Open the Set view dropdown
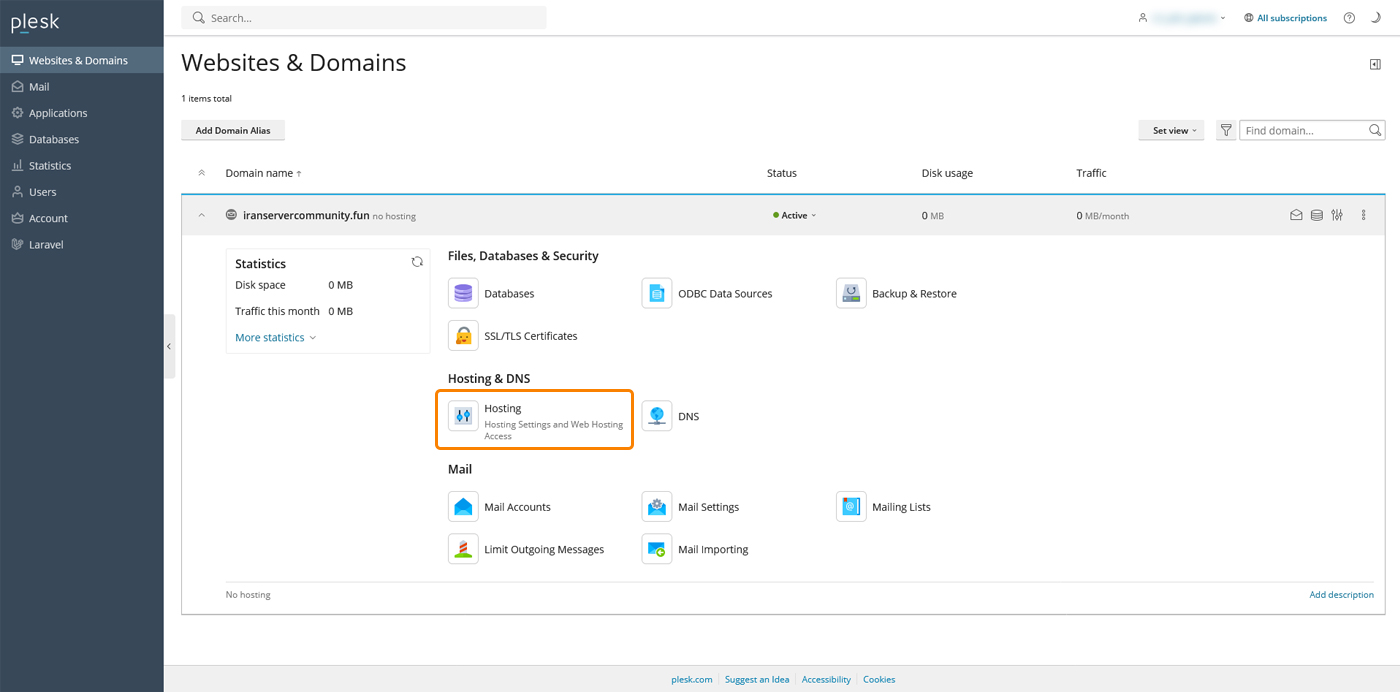The height and width of the screenshot is (692, 1400). point(1170,130)
